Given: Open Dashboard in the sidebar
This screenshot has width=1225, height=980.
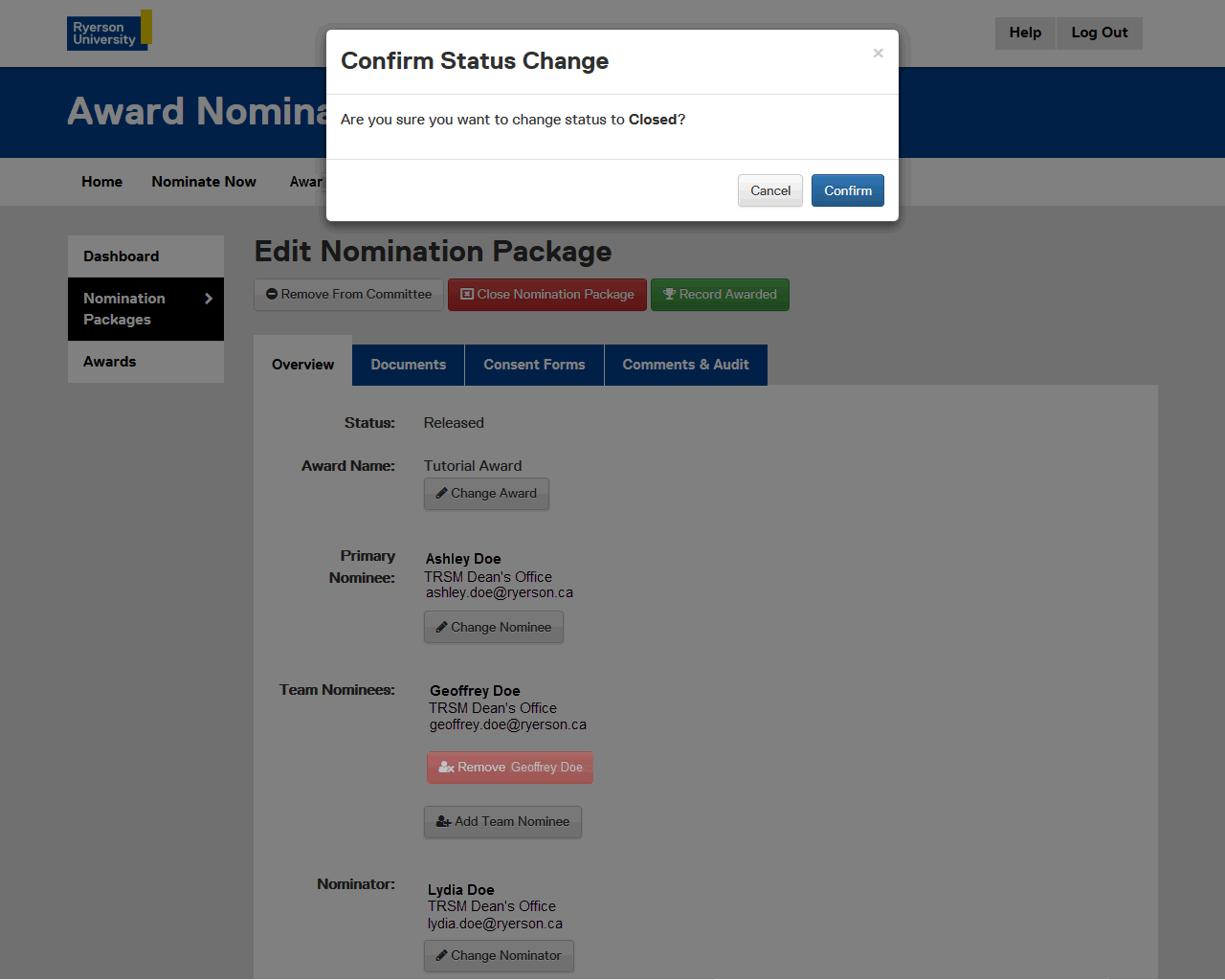Looking at the screenshot, I should click(x=122, y=256).
